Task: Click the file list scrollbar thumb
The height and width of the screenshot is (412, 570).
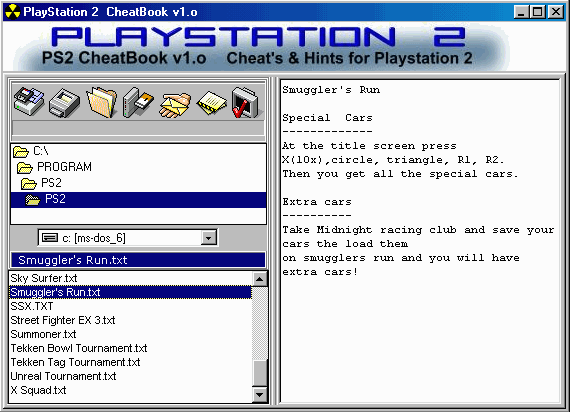Action: click(260, 373)
